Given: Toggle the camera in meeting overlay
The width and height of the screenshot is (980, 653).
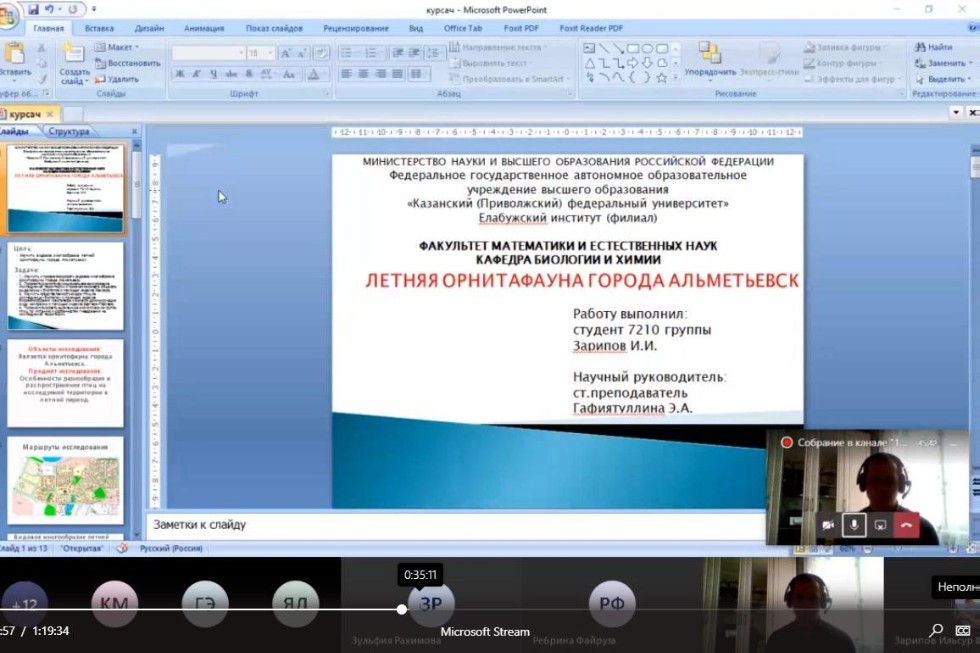Looking at the screenshot, I should tap(827, 524).
